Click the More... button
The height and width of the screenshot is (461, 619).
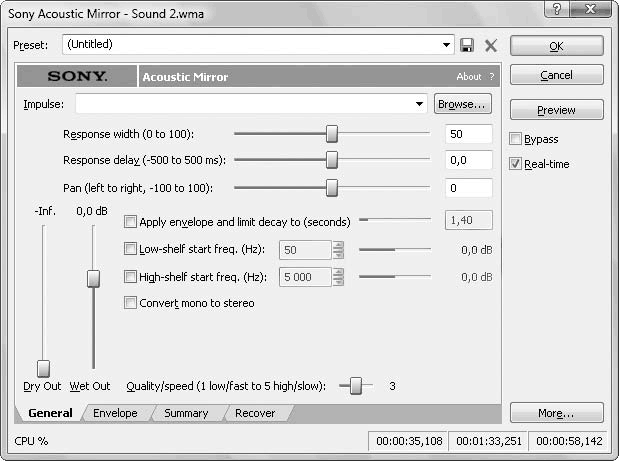[x=556, y=413]
